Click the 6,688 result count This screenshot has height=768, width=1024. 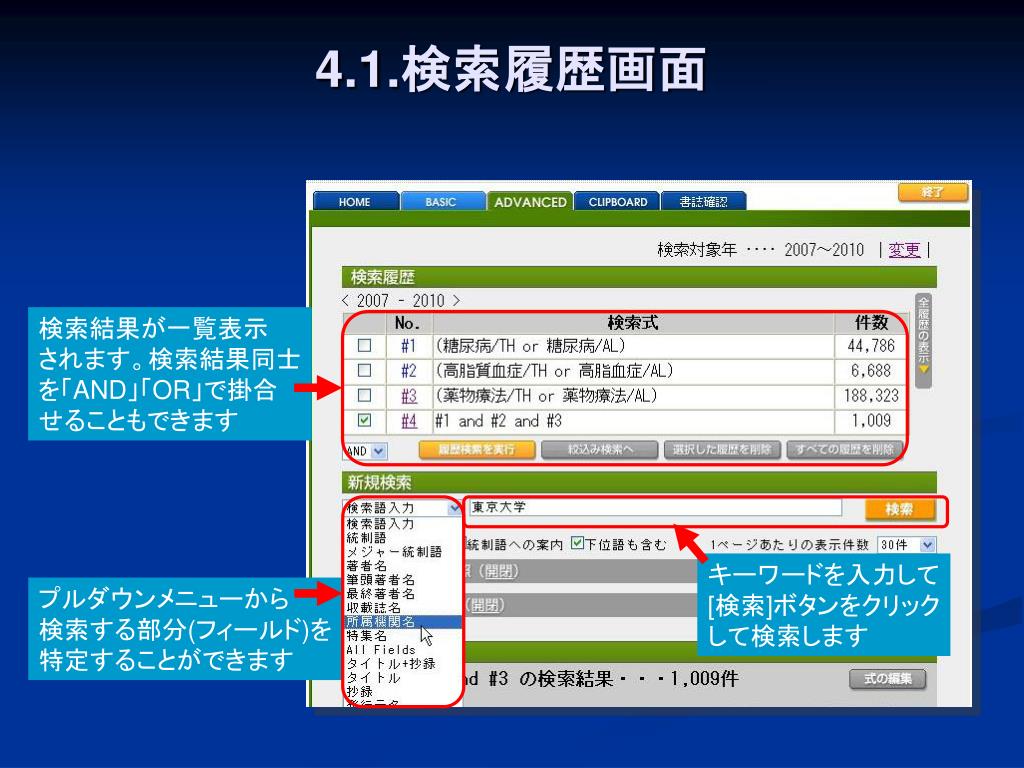871,370
